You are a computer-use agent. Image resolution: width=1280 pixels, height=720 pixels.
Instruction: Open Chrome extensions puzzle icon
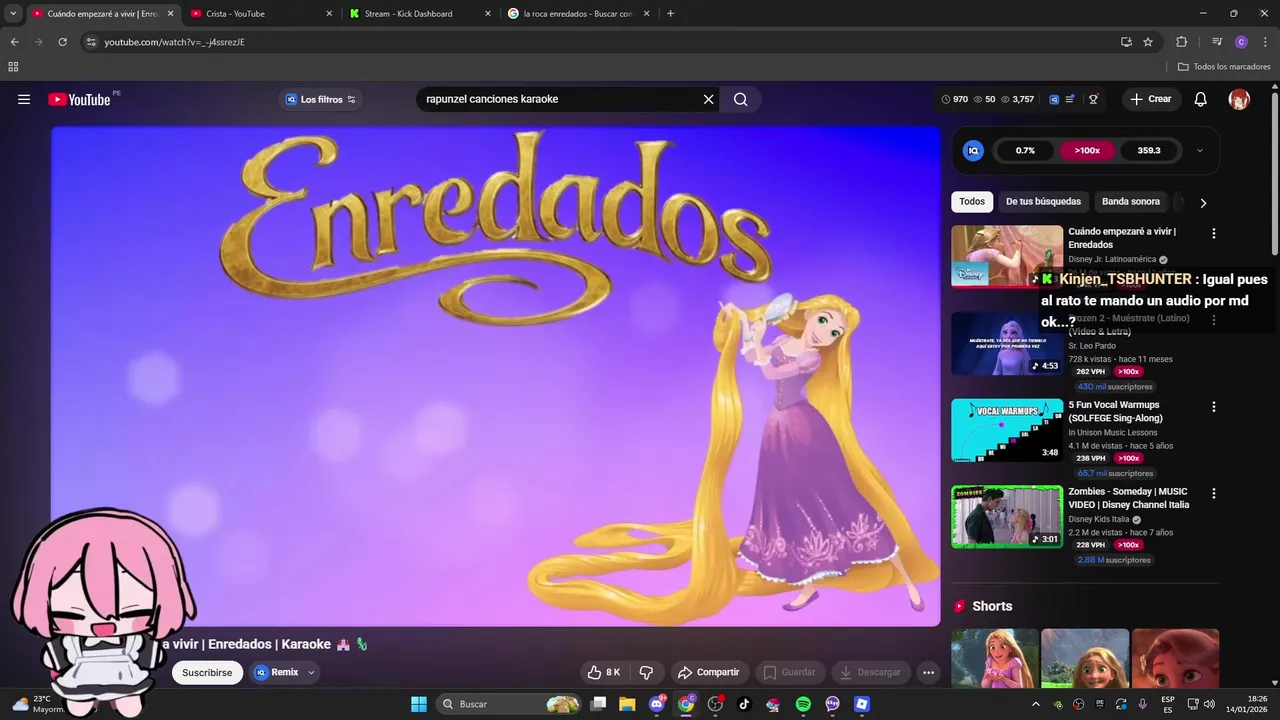(1181, 42)
